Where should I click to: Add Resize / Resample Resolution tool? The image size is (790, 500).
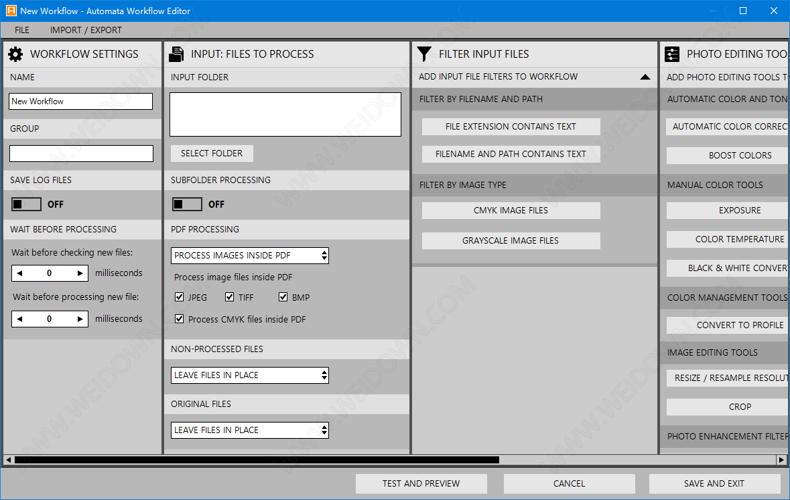point(728,378)
